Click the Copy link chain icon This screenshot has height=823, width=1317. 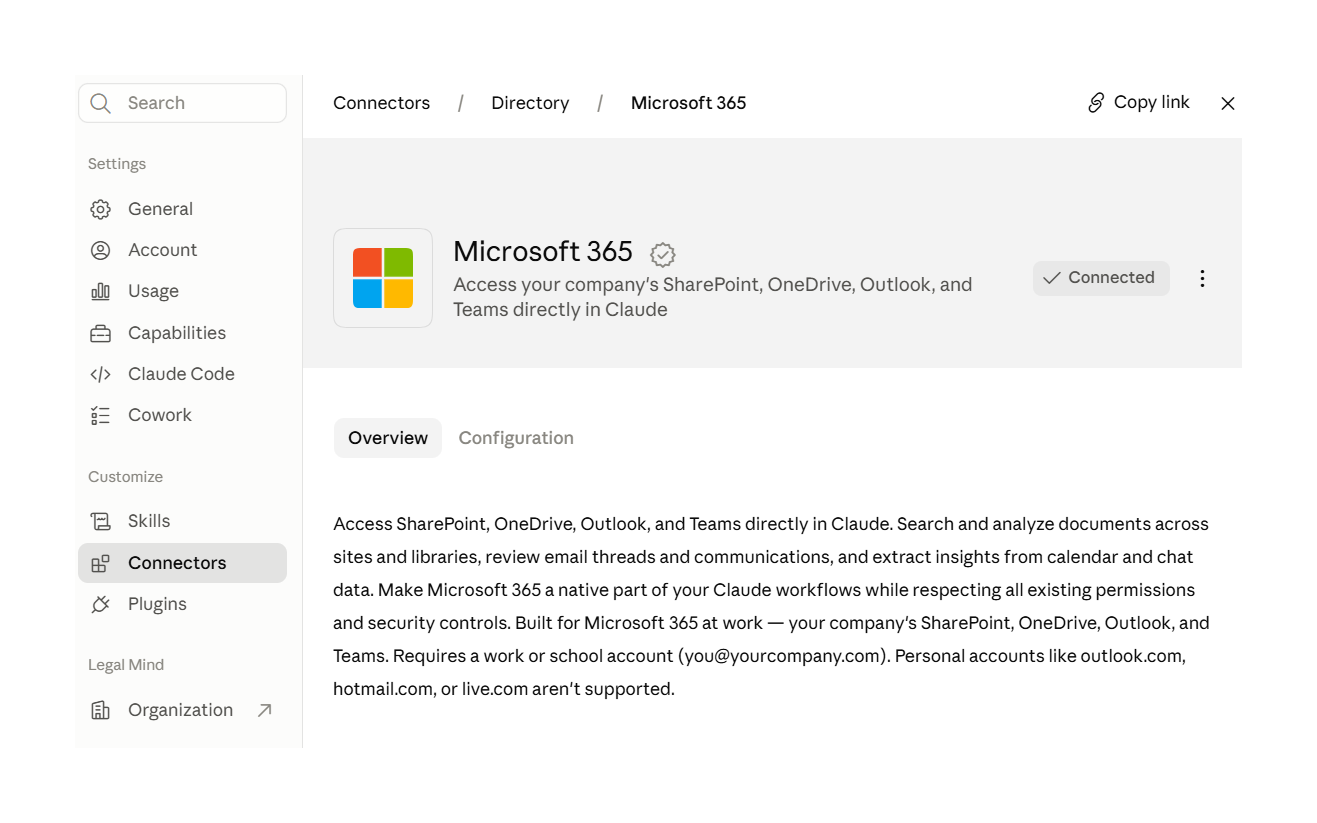[1096, 103]
